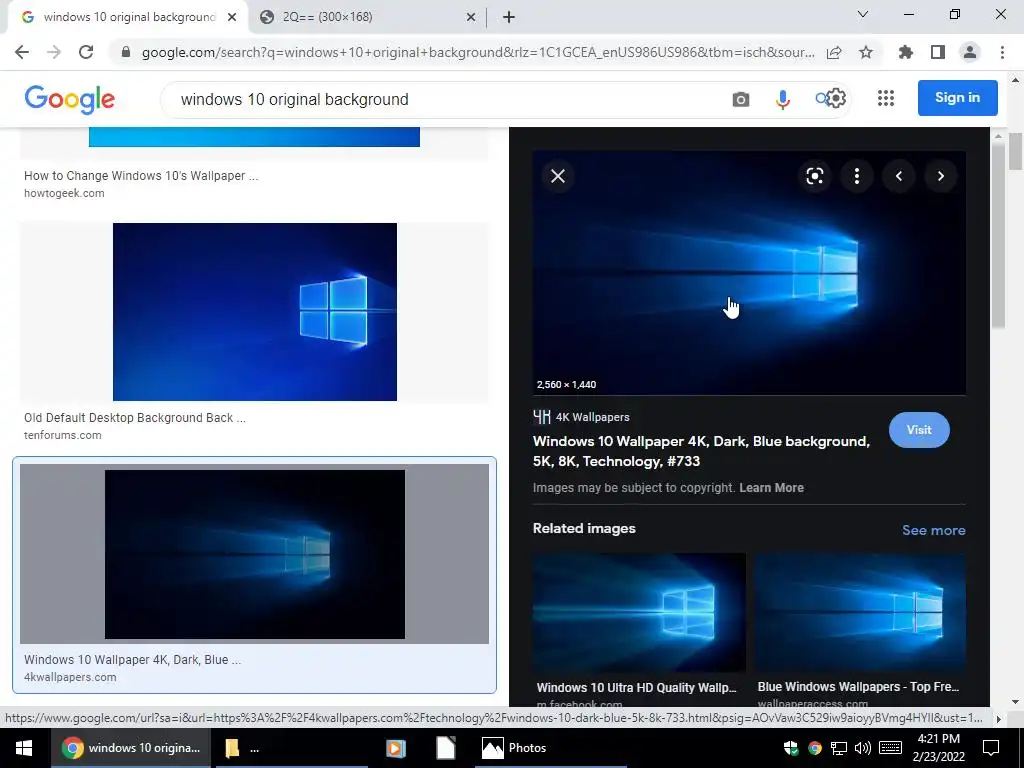
Task: Show next image in preview
Action: point(940,176)
